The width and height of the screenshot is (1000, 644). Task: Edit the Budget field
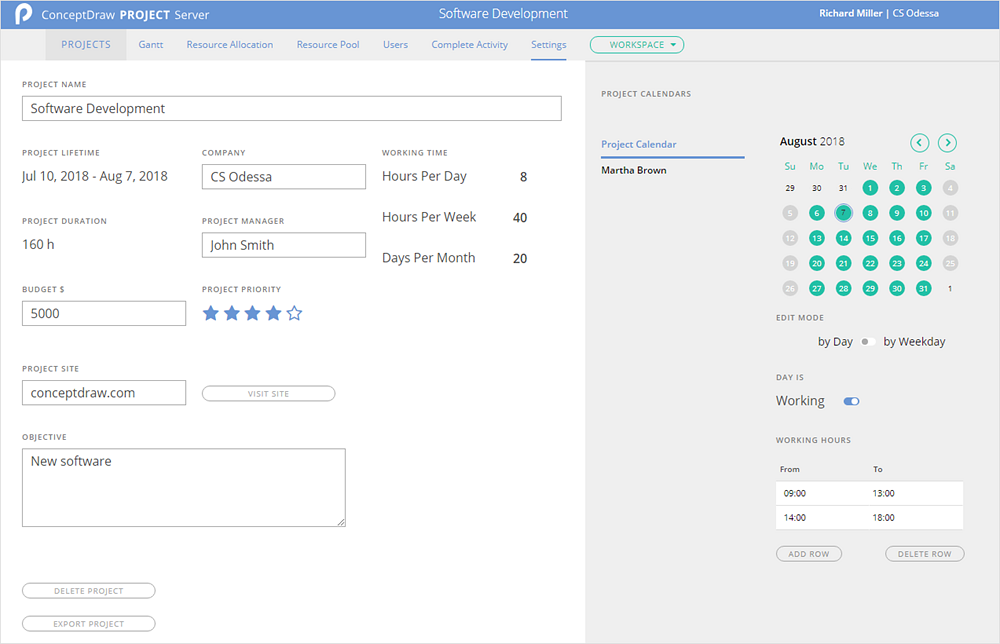[104, 313]
